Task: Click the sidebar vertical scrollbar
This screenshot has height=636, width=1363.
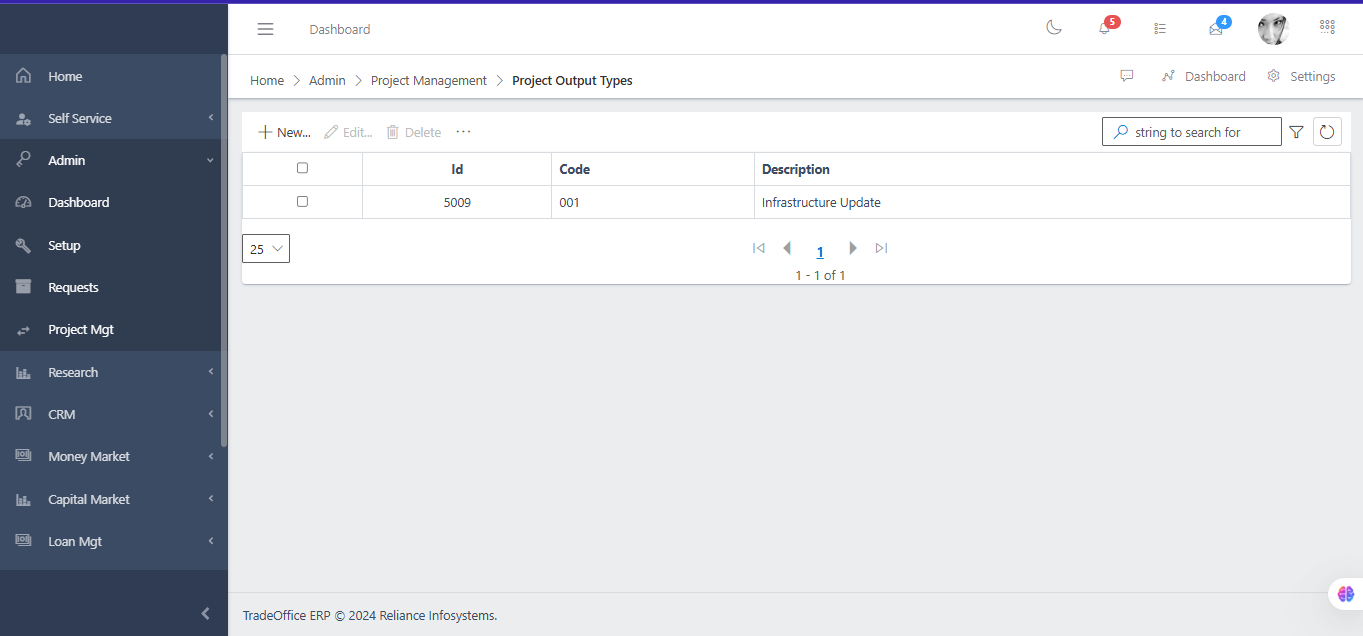Action: pyautogui.click(x=224, y=250)
